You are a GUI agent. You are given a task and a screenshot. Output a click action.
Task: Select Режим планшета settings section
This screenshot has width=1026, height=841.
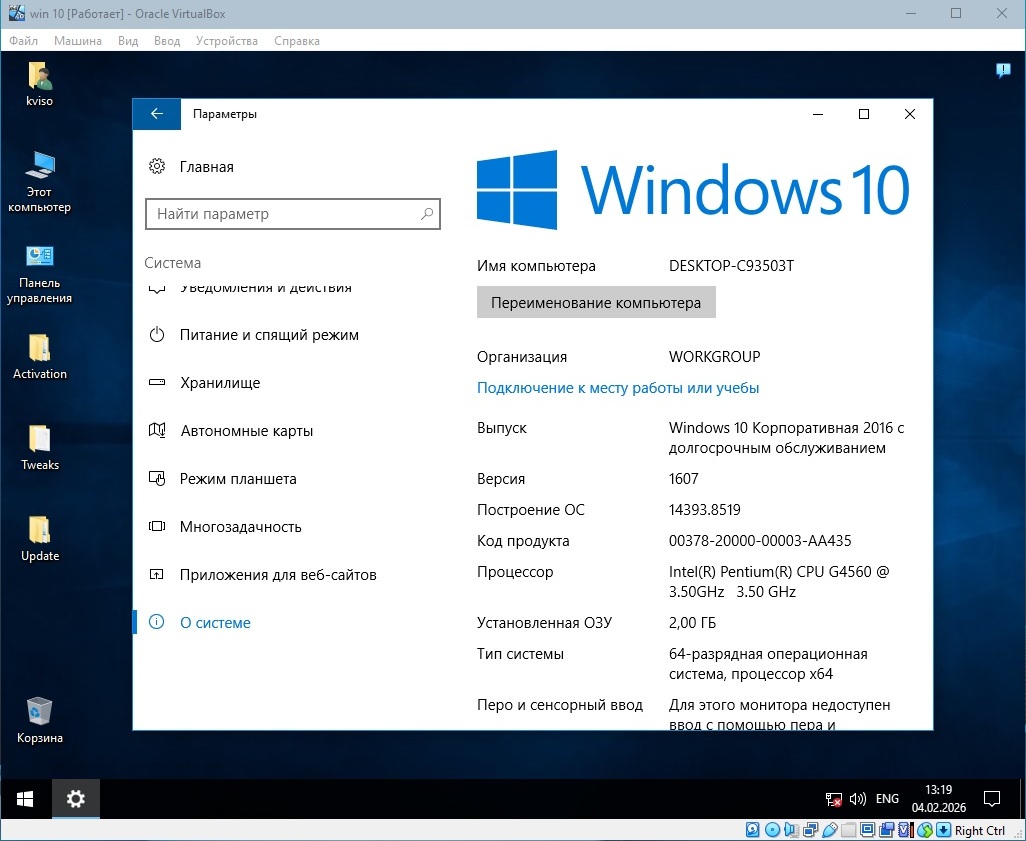[238, 479]
